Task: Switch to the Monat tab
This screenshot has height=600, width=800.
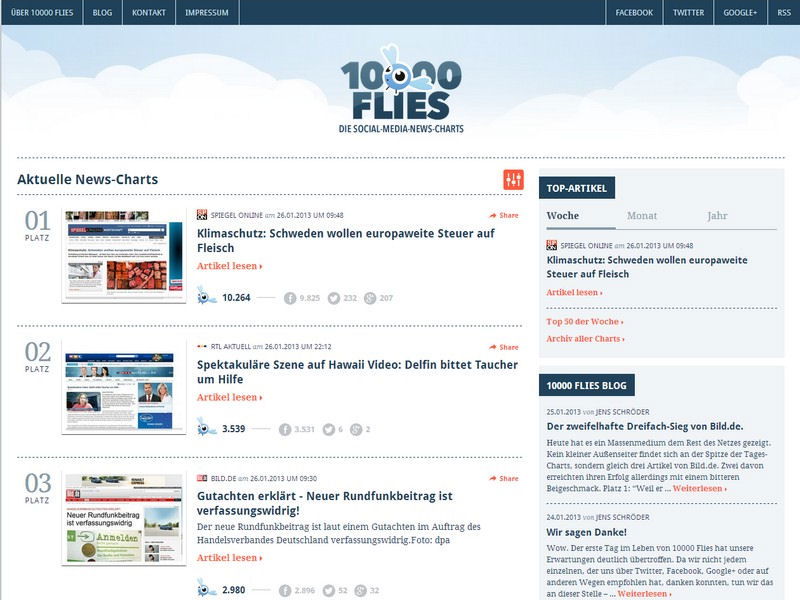Action: 642,216
